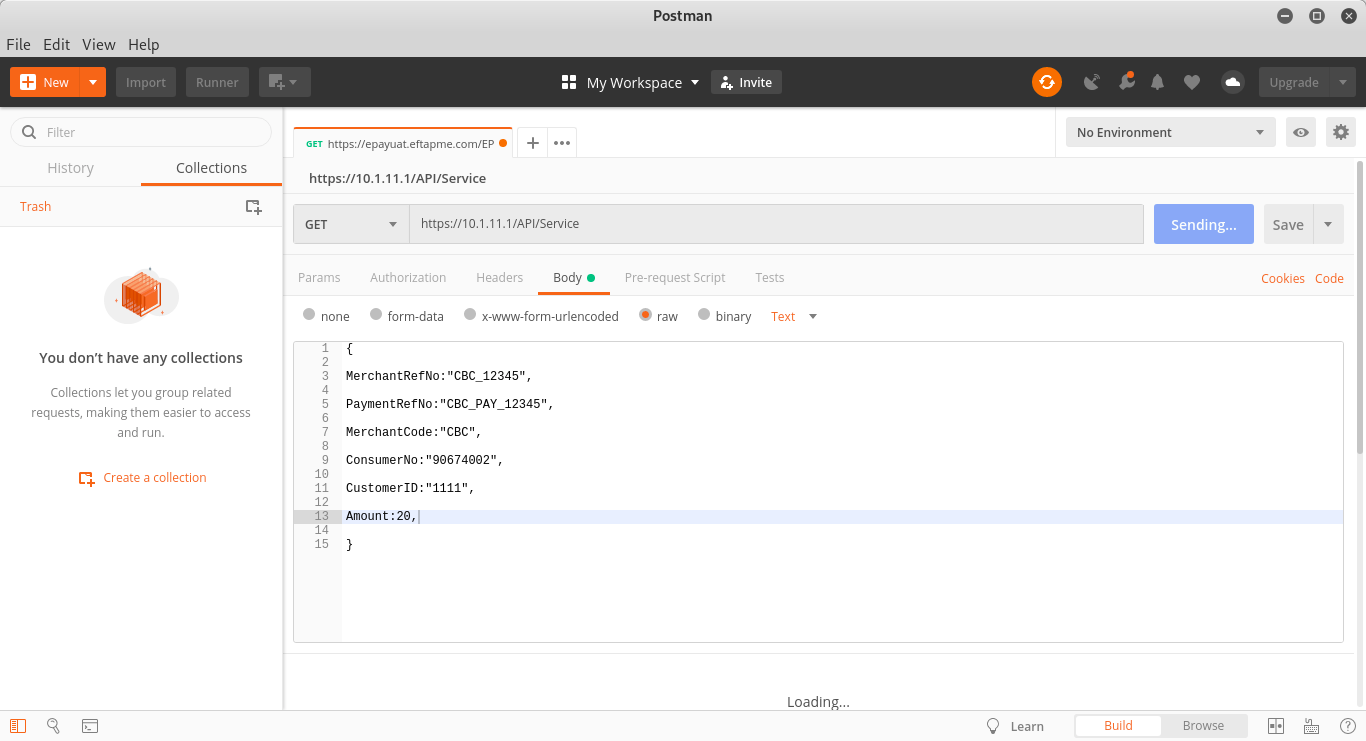1366x741 pixels.
Task: Click the Sending button
Action: pyautogui.click(x=1204, y=224)
